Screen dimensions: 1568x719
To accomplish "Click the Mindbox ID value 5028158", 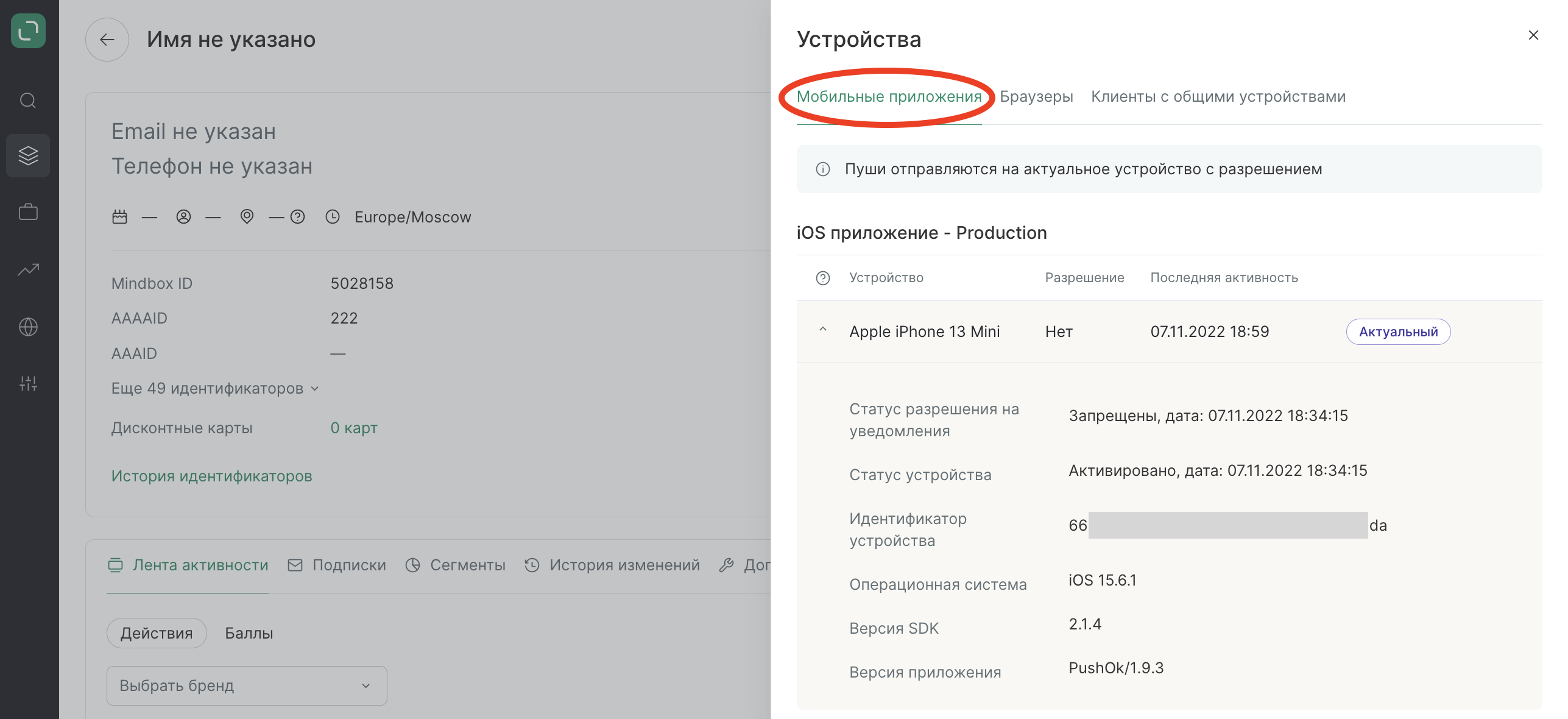I will point(362,283).
